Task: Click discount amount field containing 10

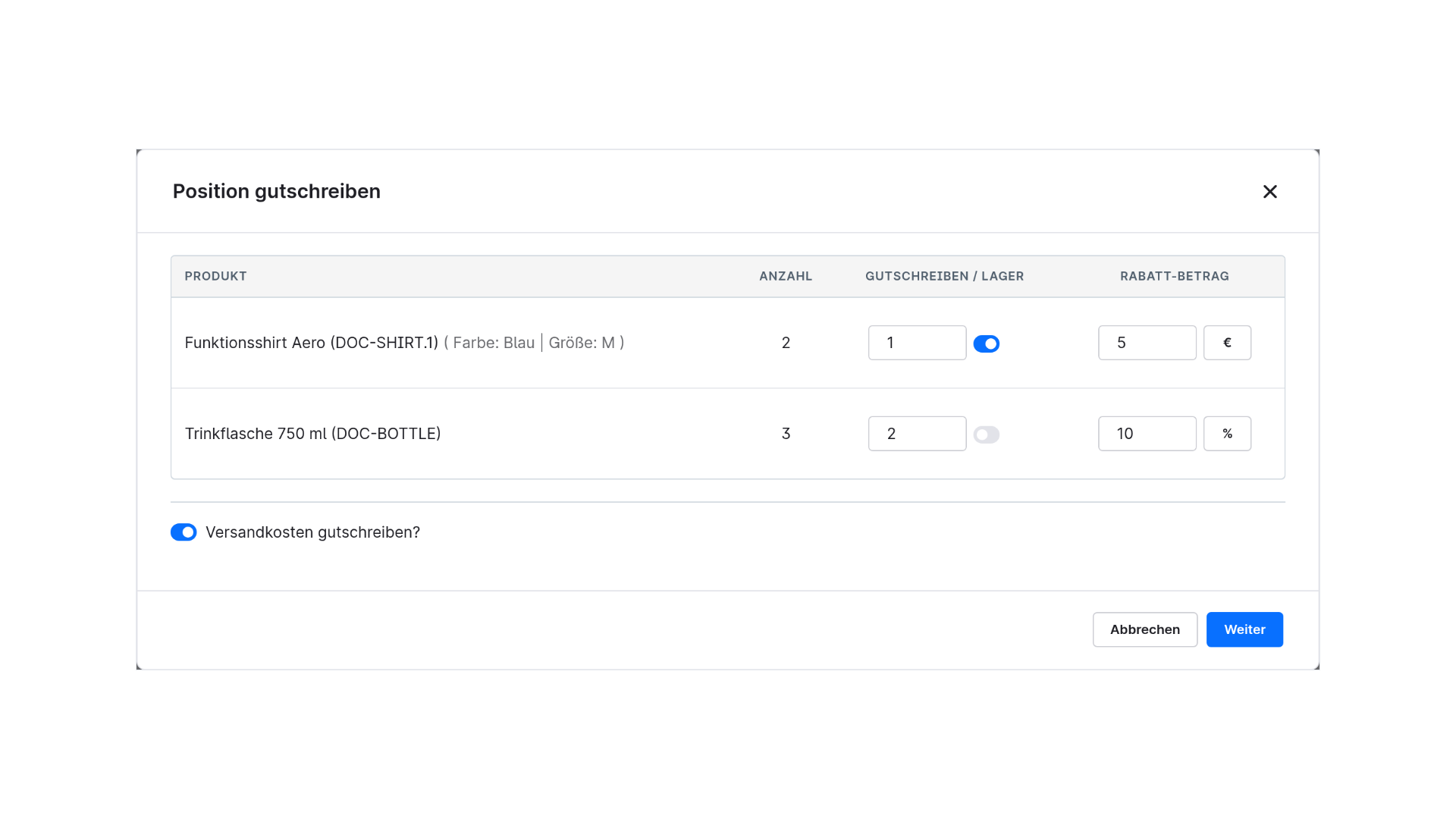Action: click(1147, 434)
